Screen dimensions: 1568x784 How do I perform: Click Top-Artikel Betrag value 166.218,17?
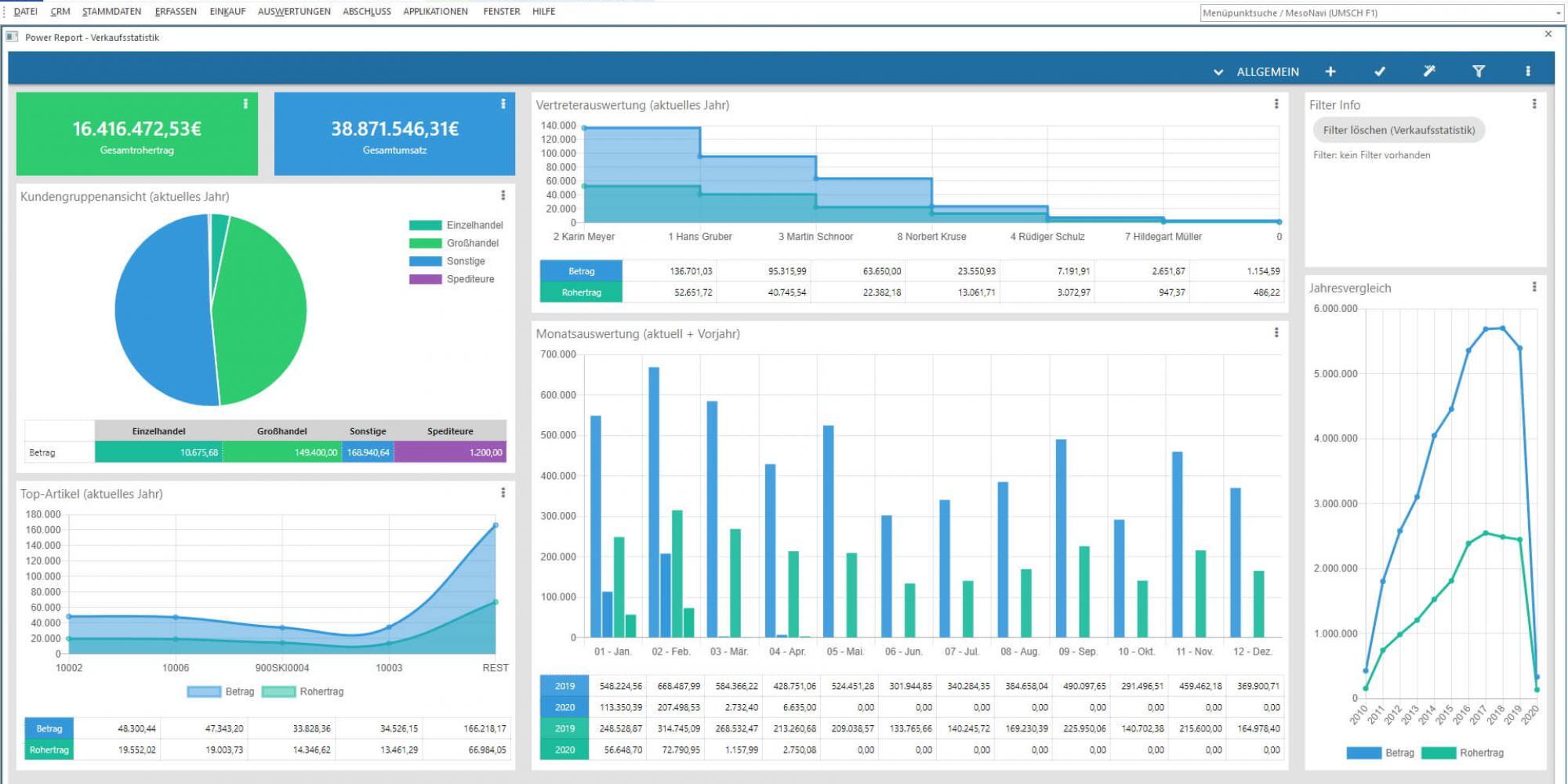coord(485,728)
